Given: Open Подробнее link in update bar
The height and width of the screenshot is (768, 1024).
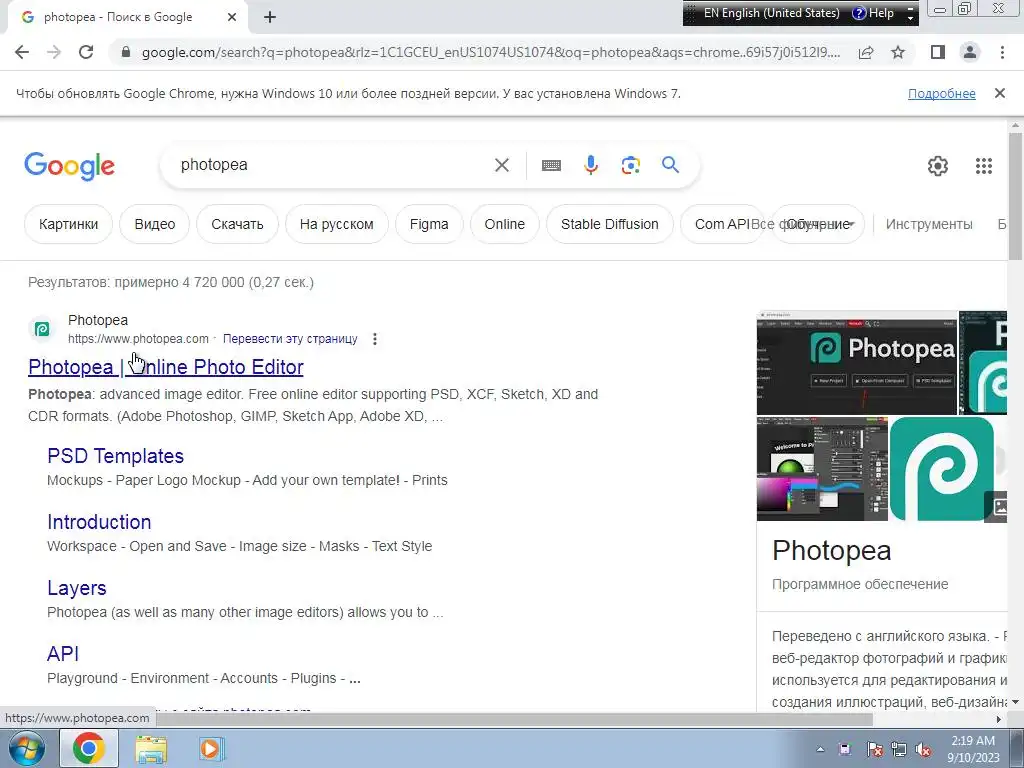Looking at the screenshot, I should pos(941,93).
